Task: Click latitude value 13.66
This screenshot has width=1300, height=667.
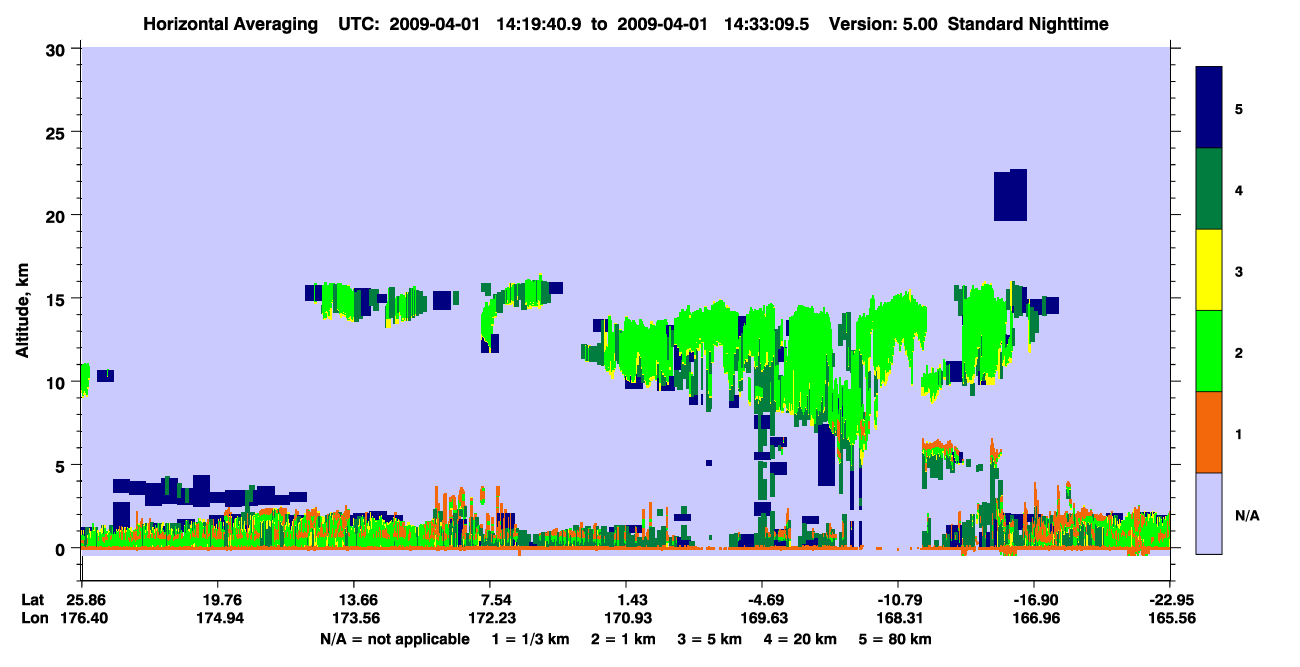Action: coord(354,600)
